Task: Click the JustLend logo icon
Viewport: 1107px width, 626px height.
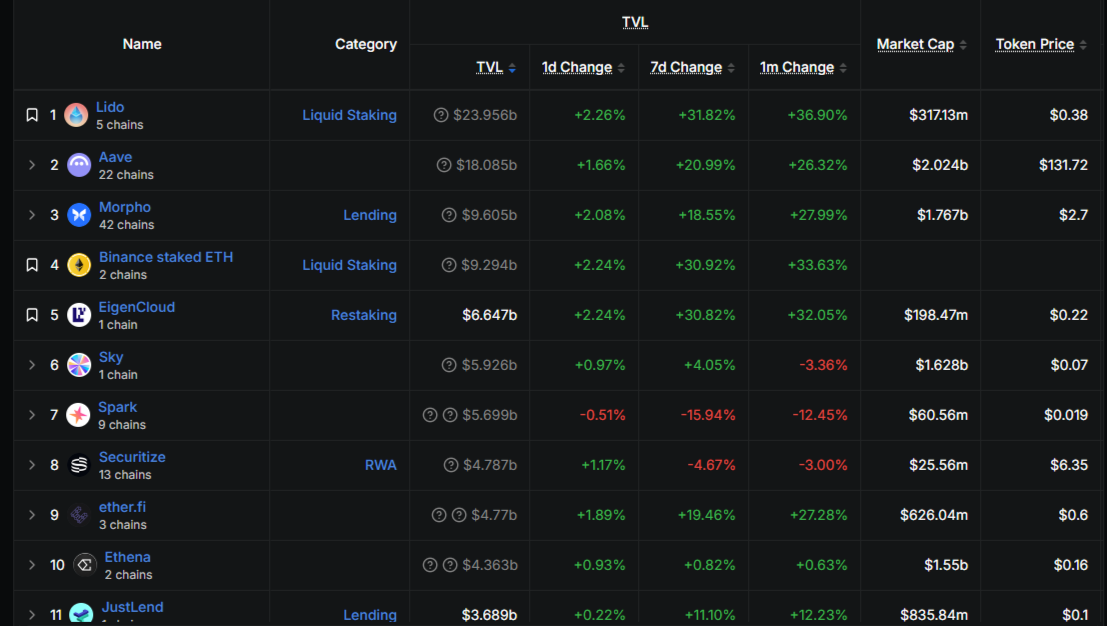Action: (81, 614)
